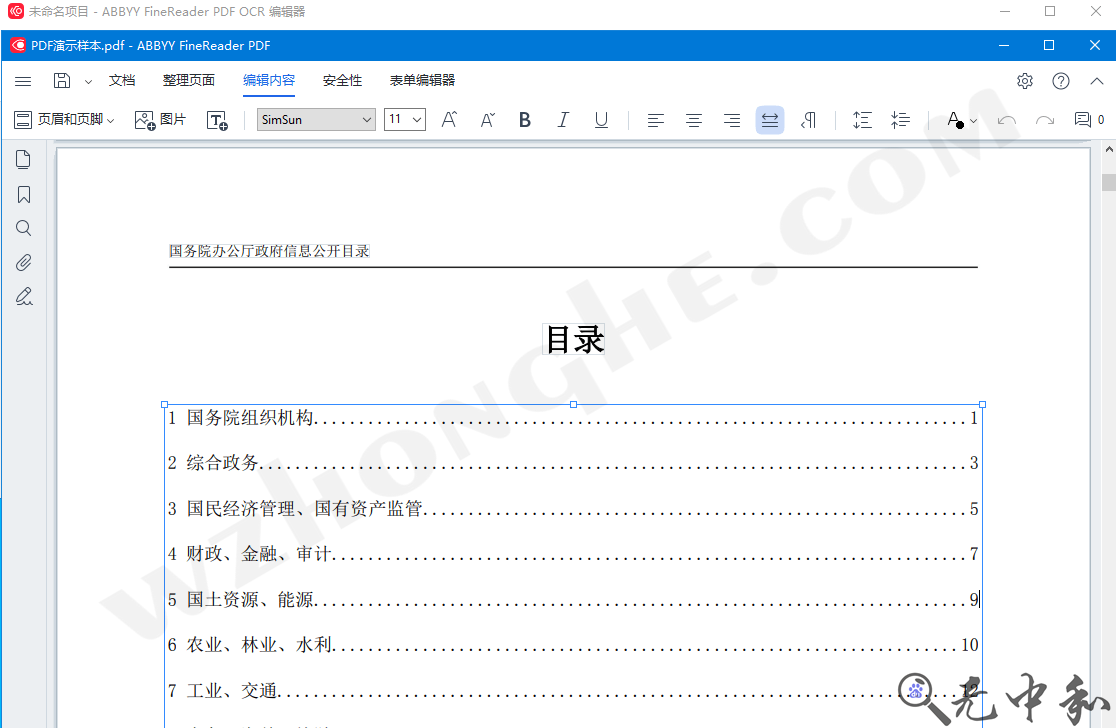Select the search tool in the sidebar
The image size is (1116, 728).
[23, 227]
